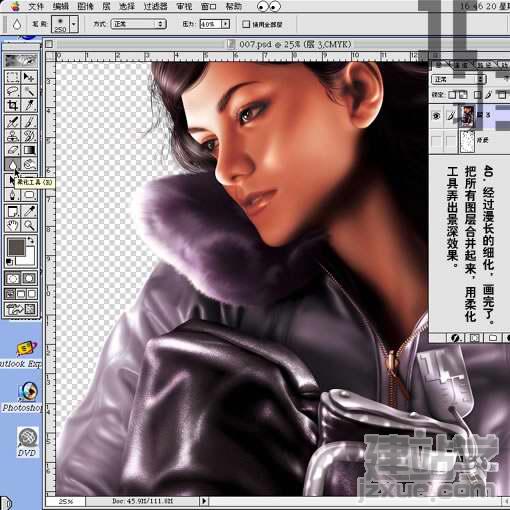The width and height of the screenshot is (510, 510).
Task: Open the mode (方式) dropdown in options bar
Action: click(138, 24)
